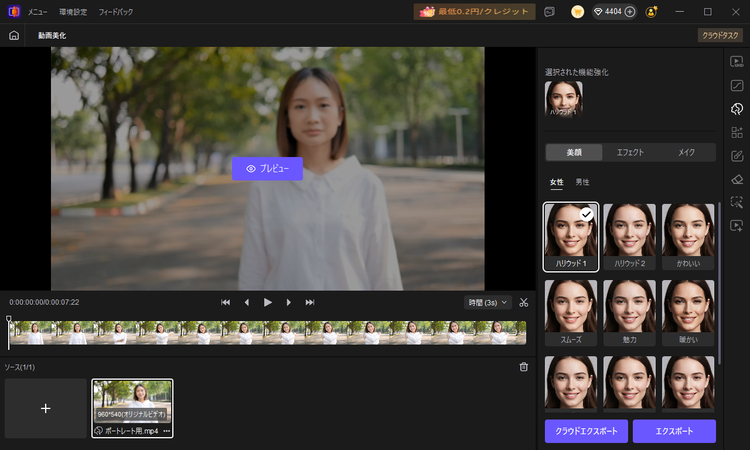Click the 動画美化 breadcrumb label
750x450 pixels.
pos(52,35)
